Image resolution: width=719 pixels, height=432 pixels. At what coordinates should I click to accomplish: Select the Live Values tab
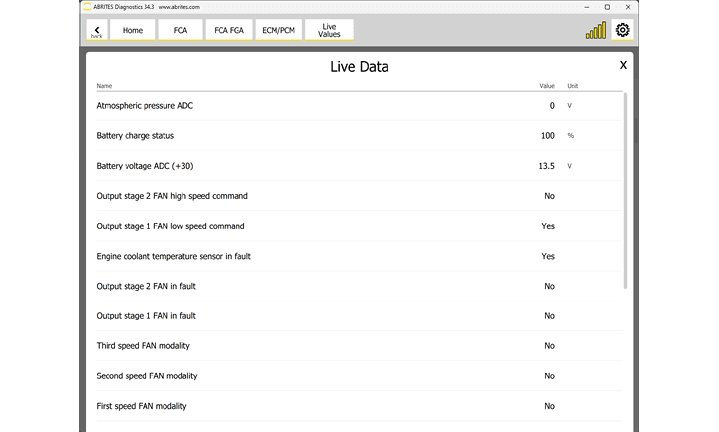(329, 31)
